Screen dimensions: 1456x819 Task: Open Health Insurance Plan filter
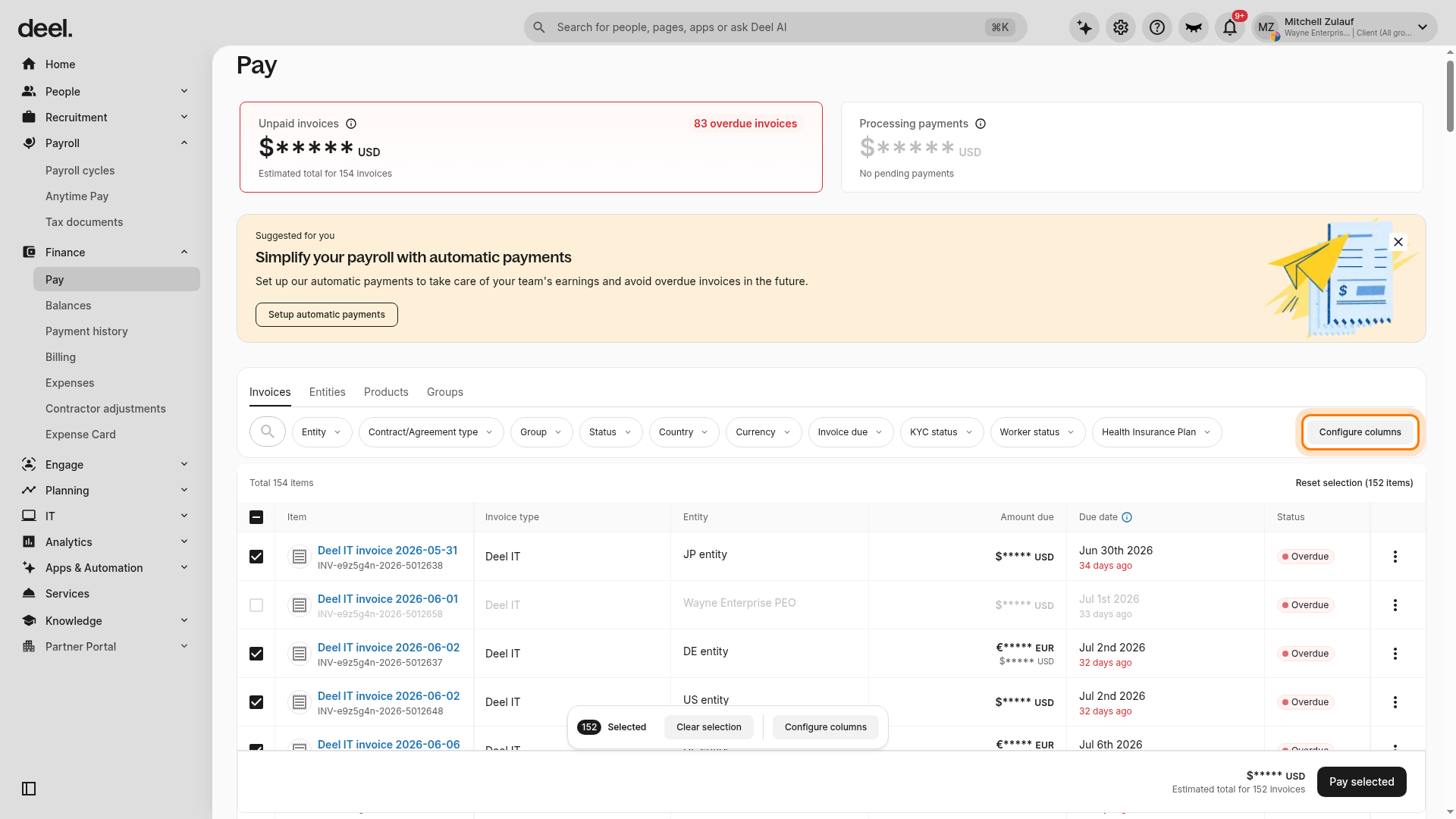[1156, 432]
